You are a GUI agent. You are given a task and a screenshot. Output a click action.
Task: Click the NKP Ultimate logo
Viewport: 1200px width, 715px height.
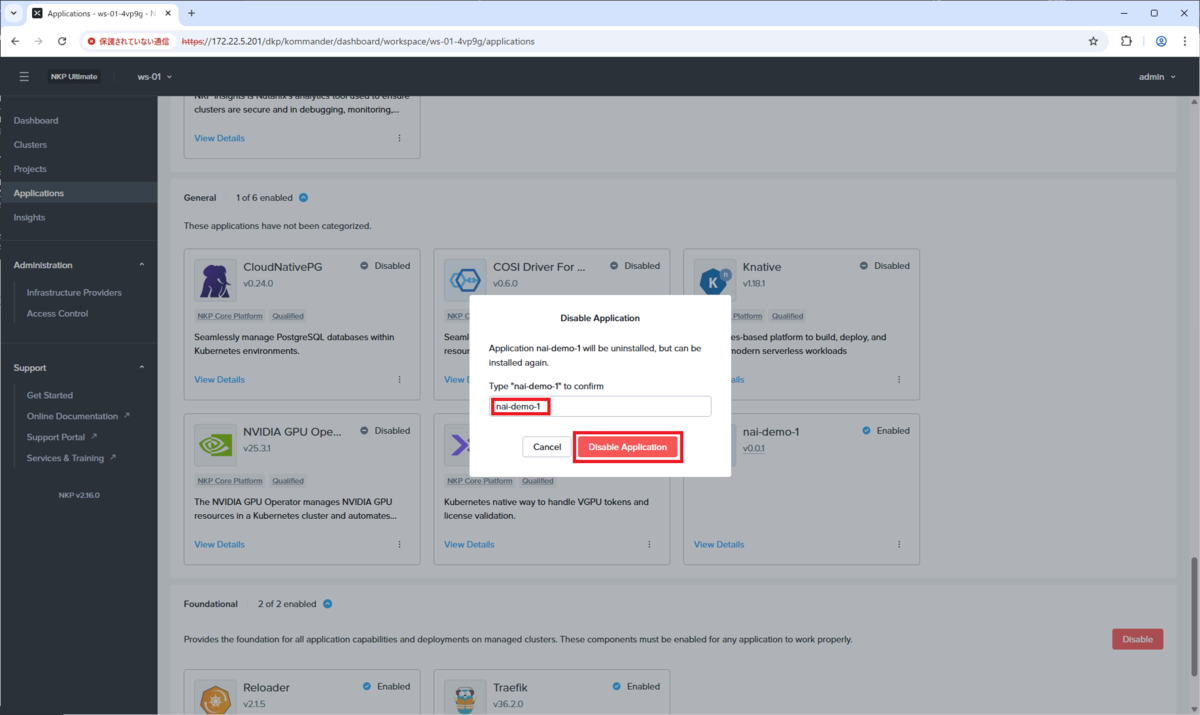click(x=74, y=76)
